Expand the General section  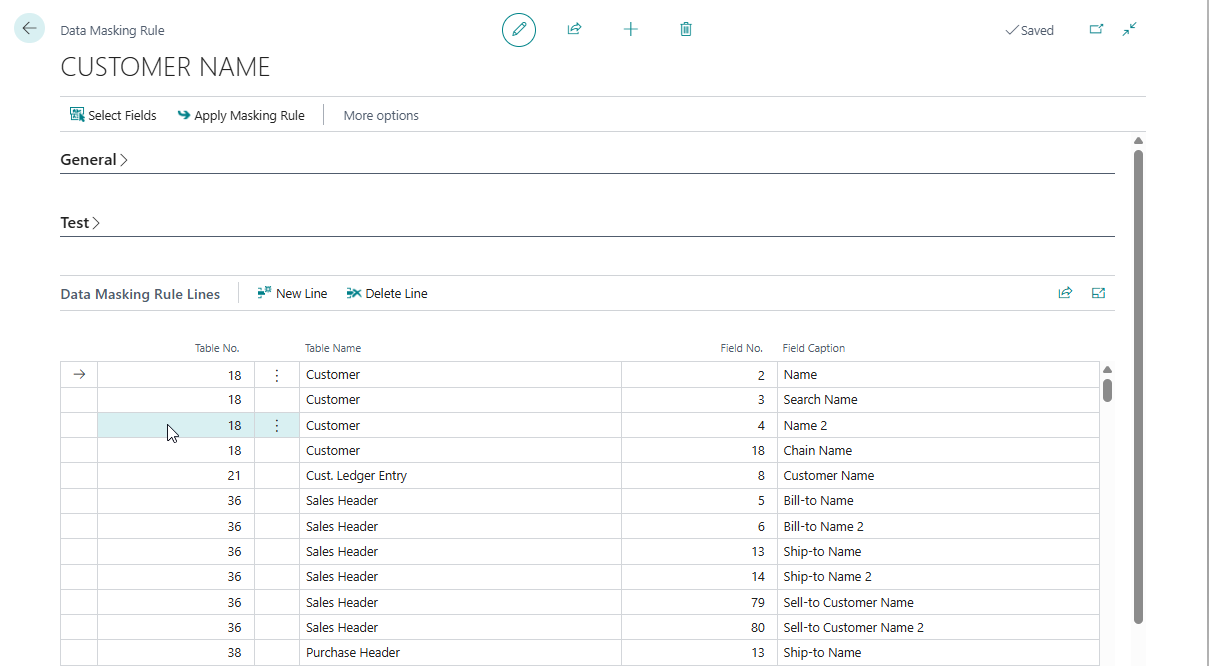click(x=94, y=159)
